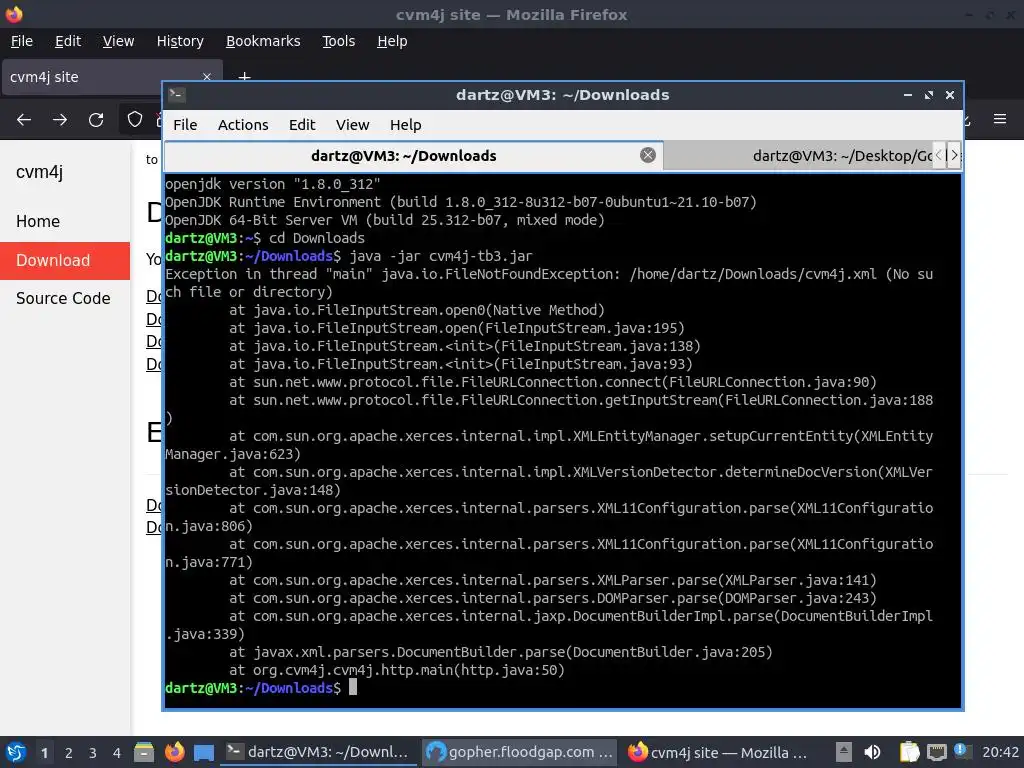
Task: Open the Firefox History menu
Action: (x=180, y=41)
